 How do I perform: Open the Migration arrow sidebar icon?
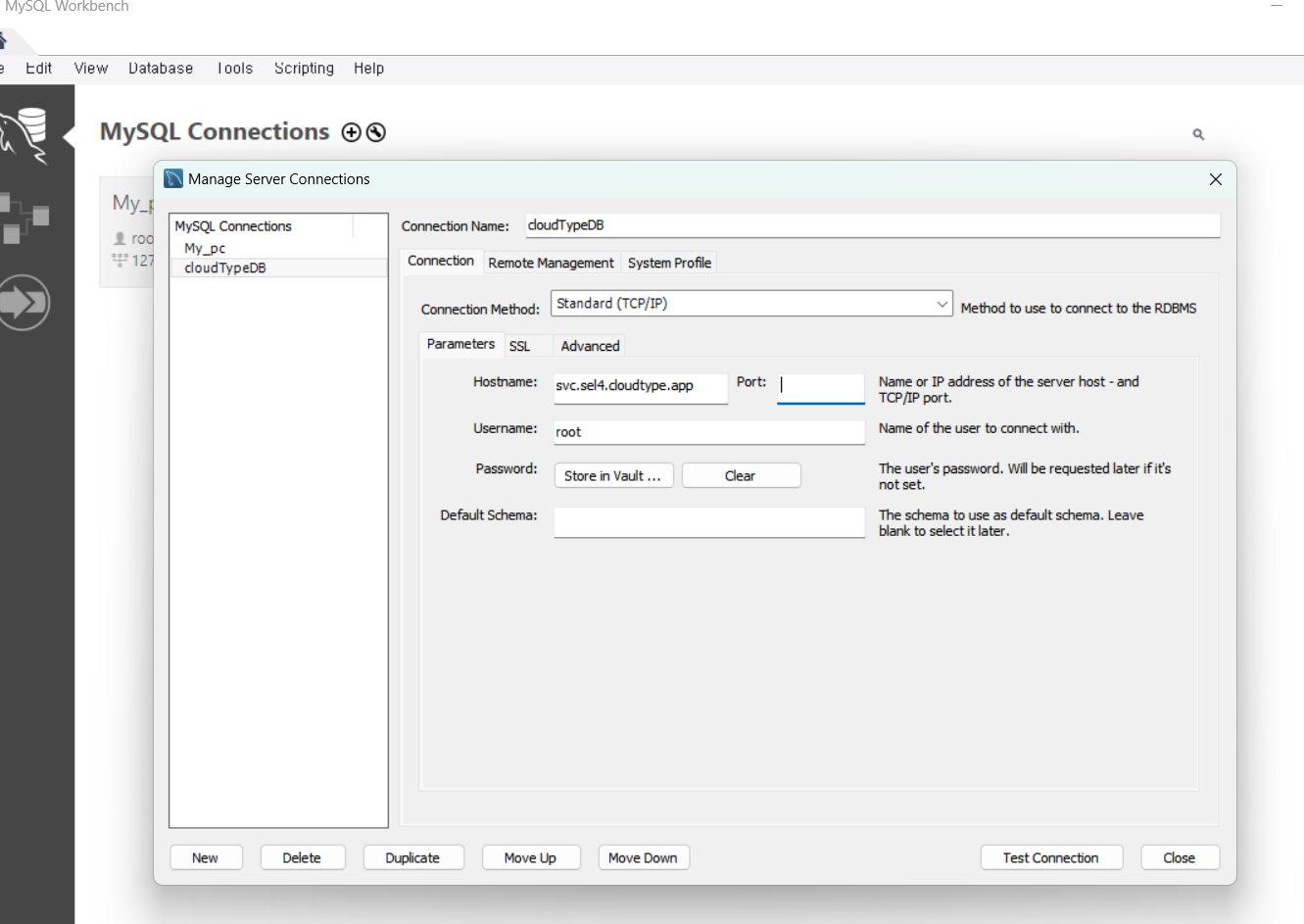pyautogui.click(x=24, y=303)
